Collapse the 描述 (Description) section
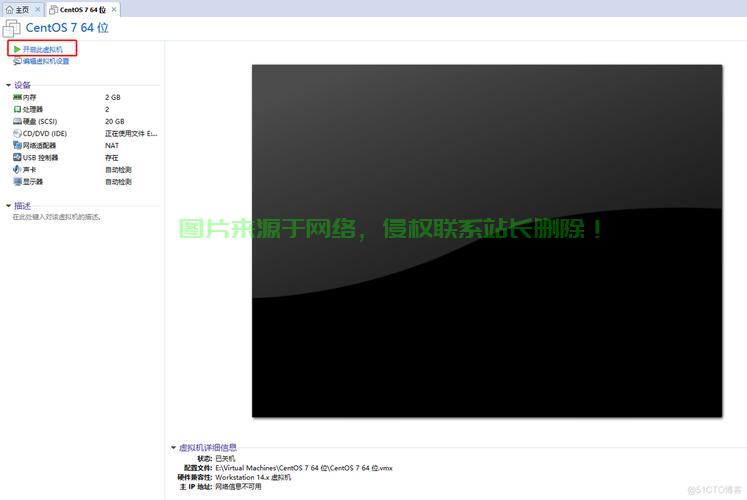Viewport: 747px width, 500px height. 8,205
